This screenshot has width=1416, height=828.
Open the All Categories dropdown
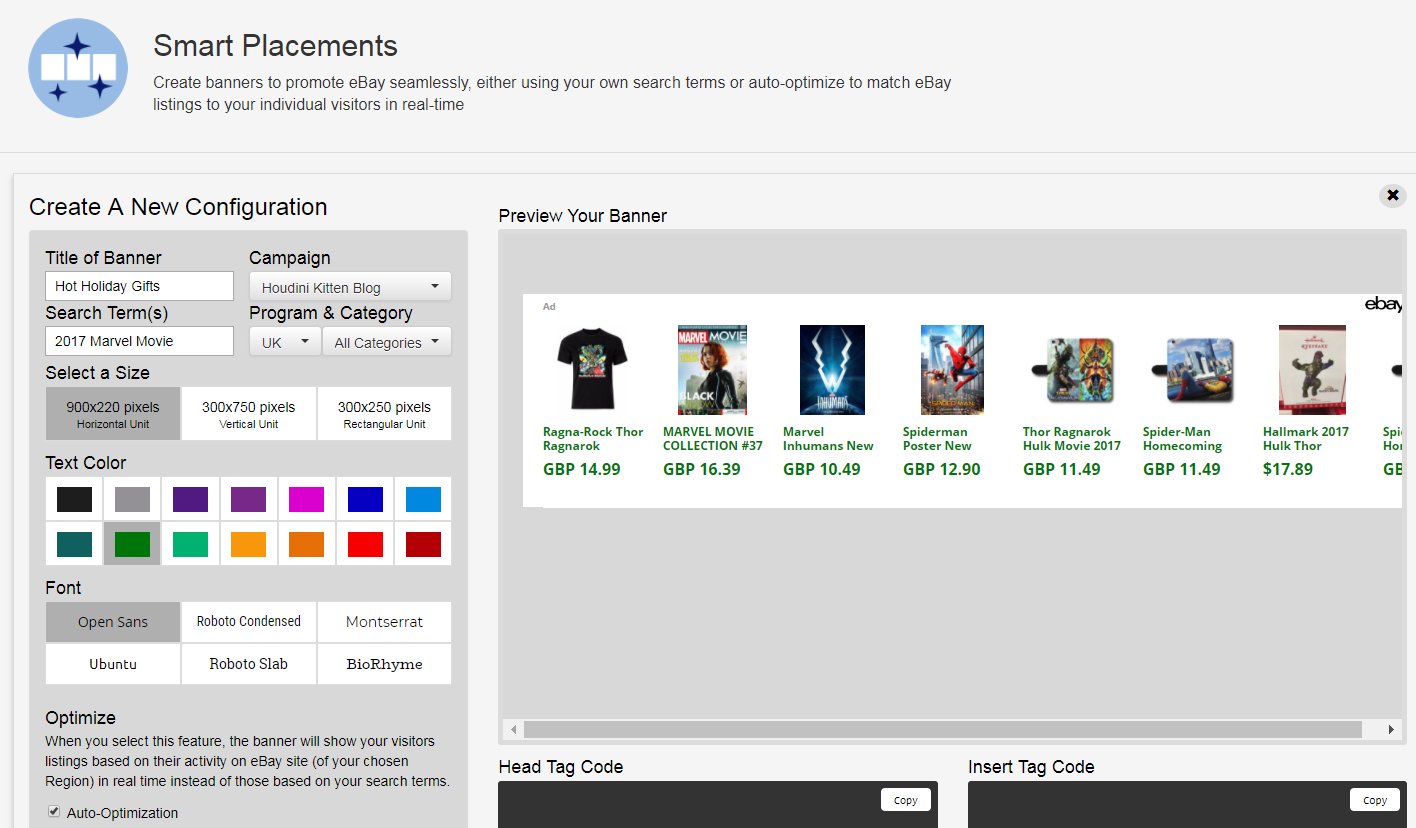click(x=387, y=342)
